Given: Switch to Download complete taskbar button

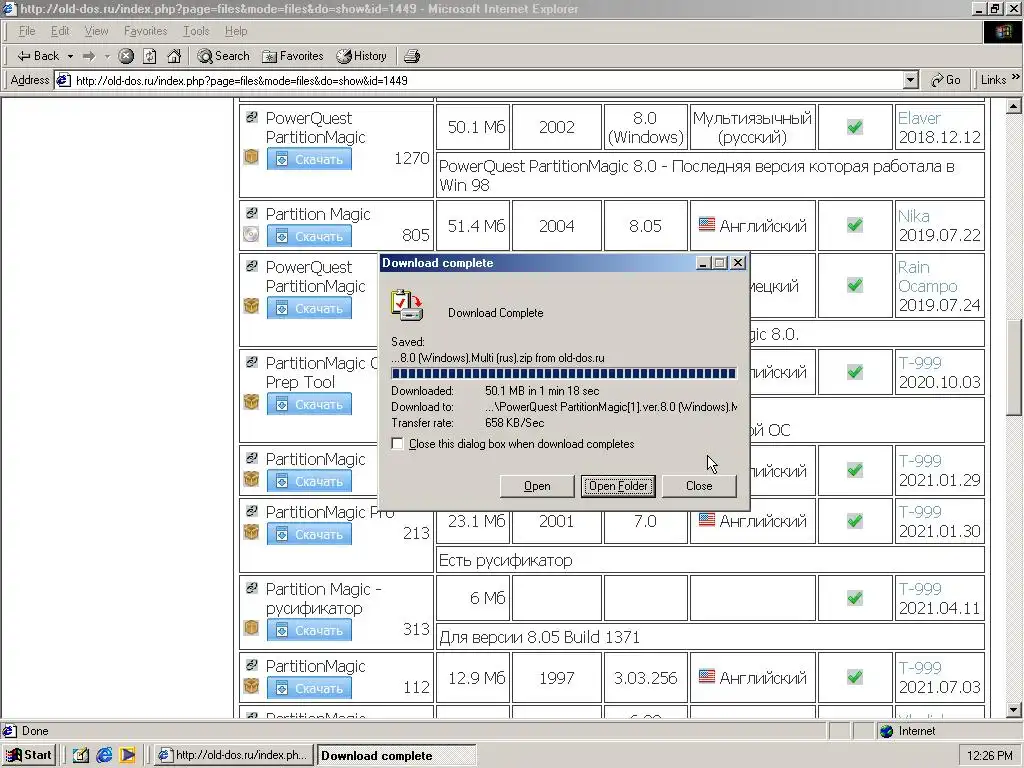Looking at the screenshot, I should [396, 755].
